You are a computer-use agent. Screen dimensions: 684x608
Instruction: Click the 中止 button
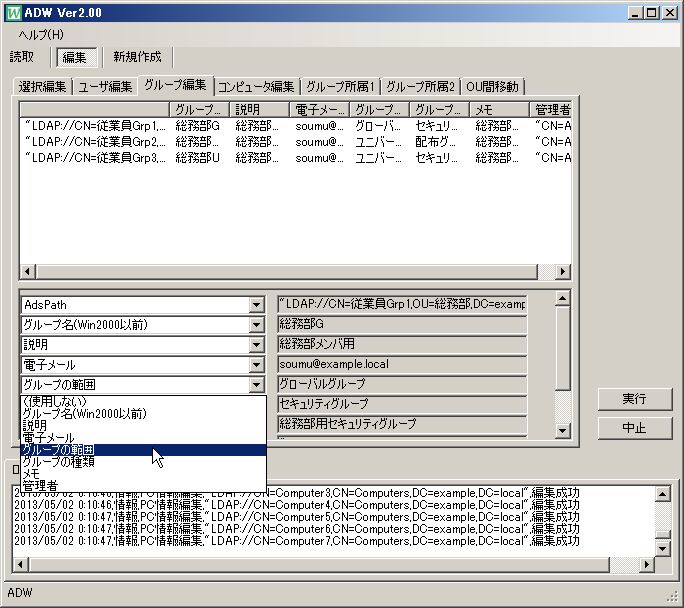coord(634,428)
